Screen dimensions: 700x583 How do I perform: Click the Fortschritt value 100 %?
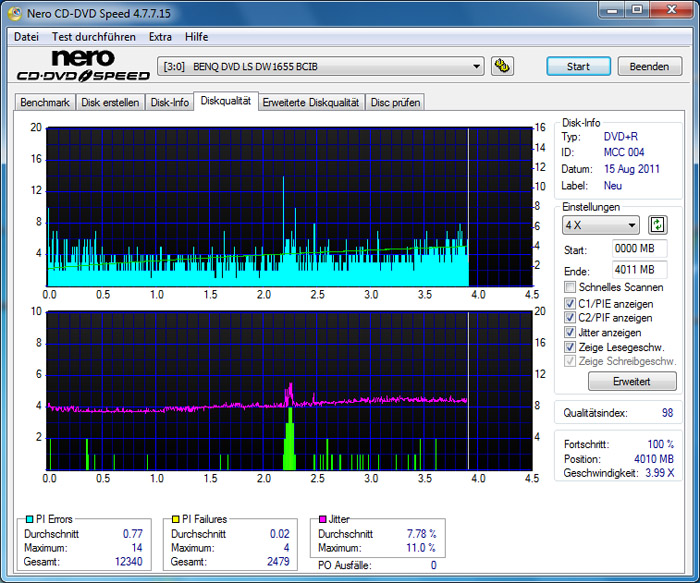click(x=661, y=444)
